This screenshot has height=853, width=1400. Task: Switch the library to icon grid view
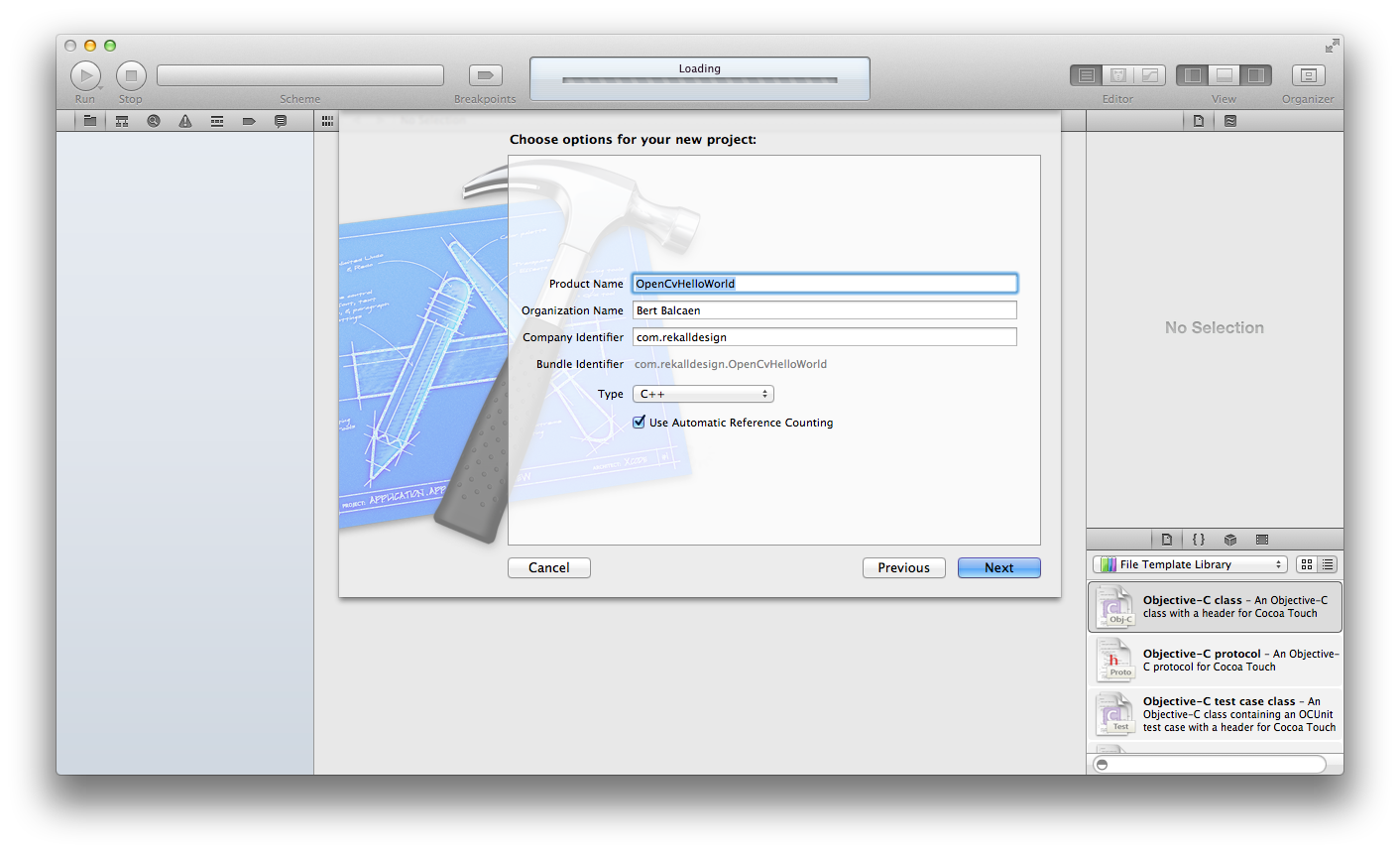point(1307,564)
